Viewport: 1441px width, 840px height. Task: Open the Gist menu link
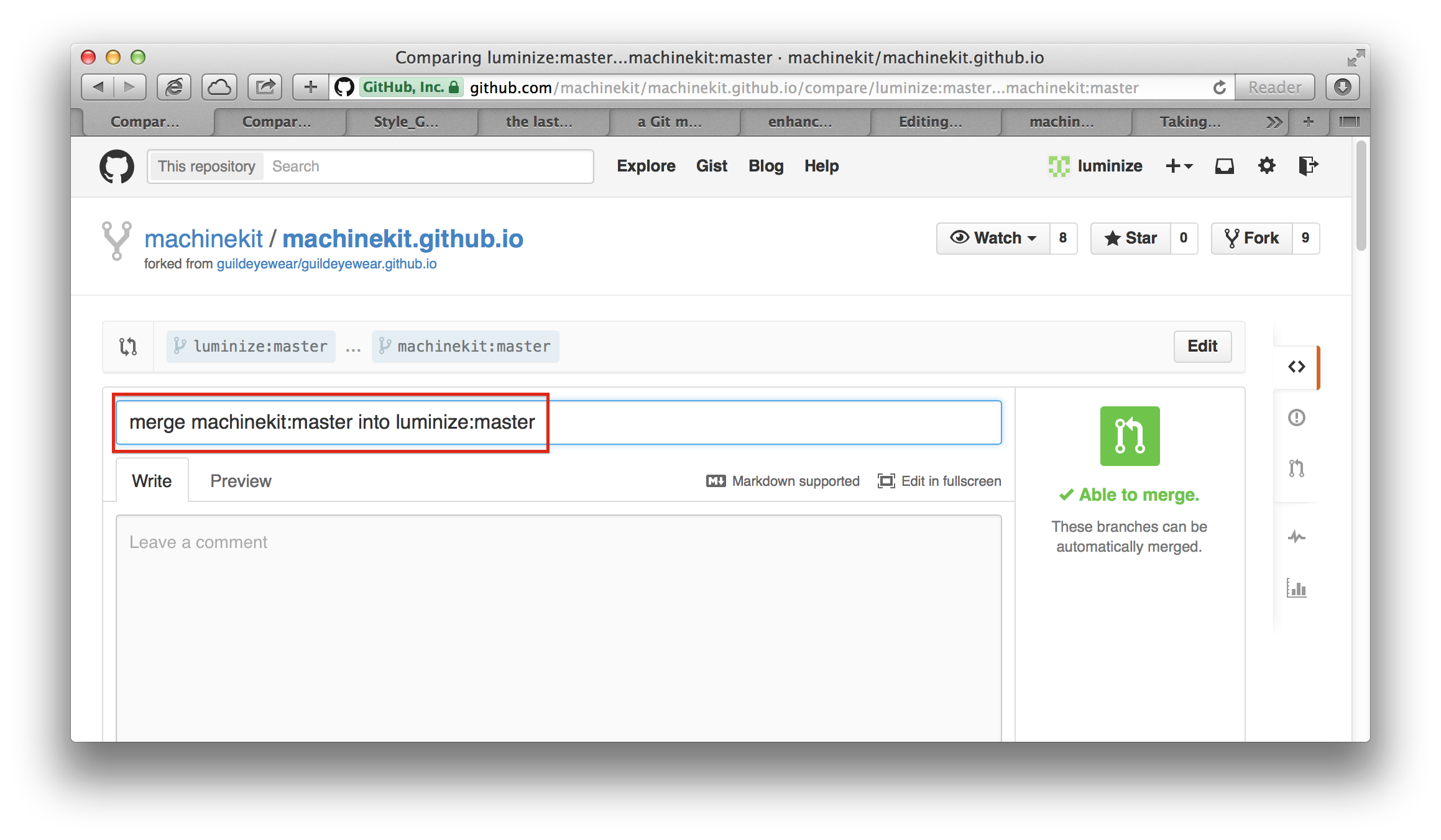(x=711, y=166)
